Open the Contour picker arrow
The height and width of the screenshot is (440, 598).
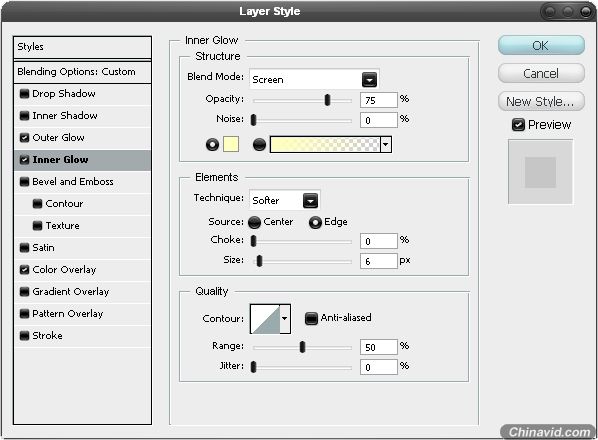[285, 318]
